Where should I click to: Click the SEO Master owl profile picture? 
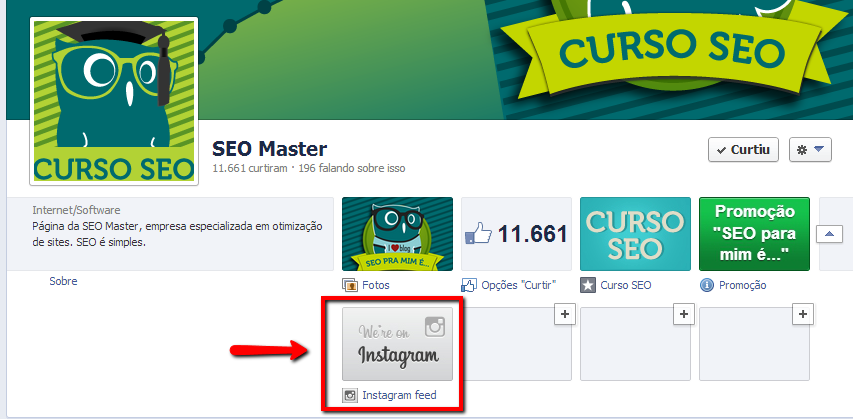tap(114, 101)
